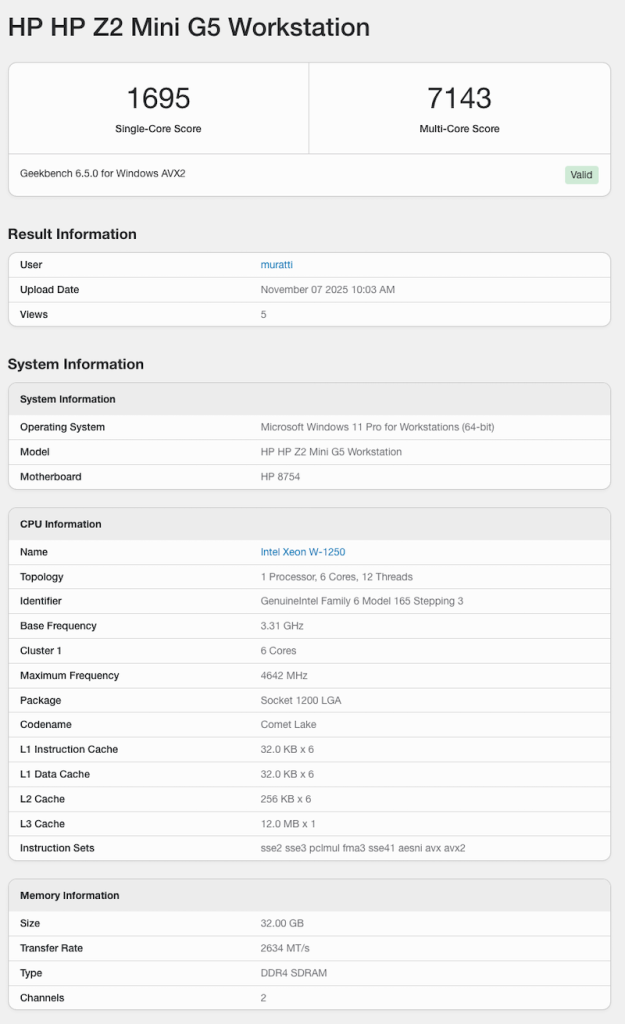This screenshot has width=625, height=1024.
Task: Click the Result Information heading
Action: (72, 234)
